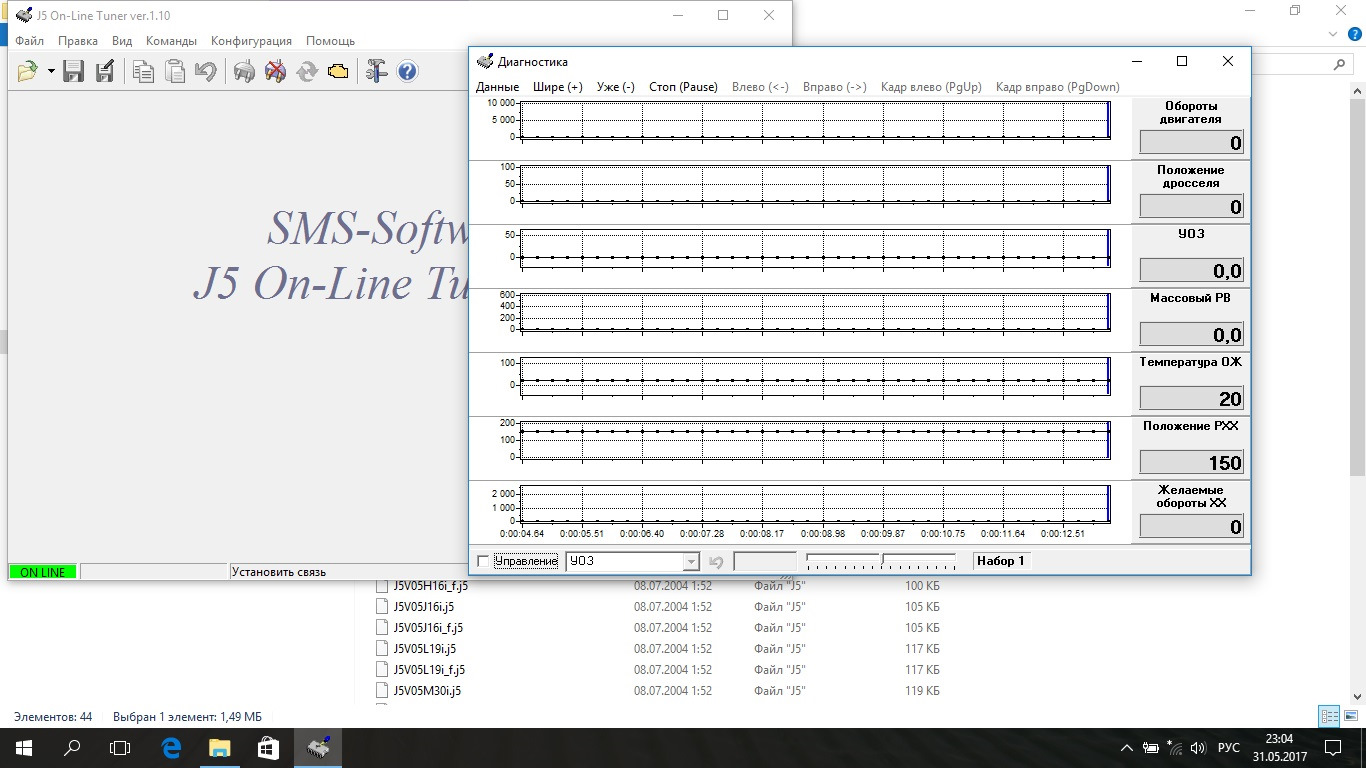Click the Установить связь status text

click(x=279, y=572)
